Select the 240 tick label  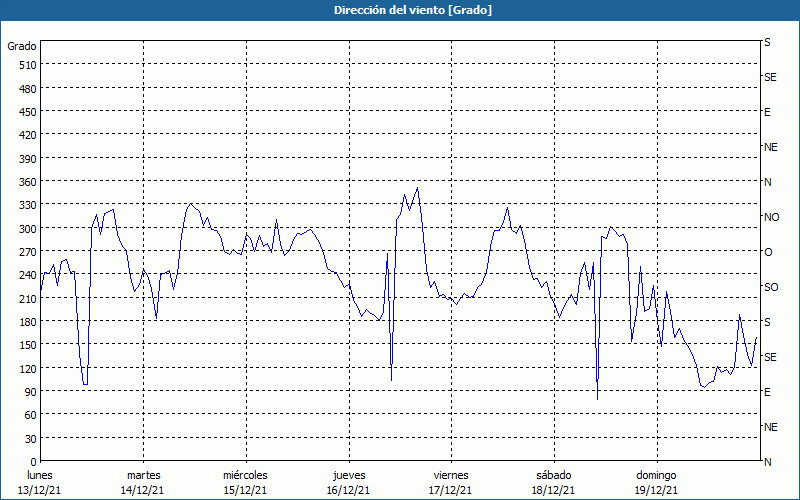pyautogui.click(x=28, y=276)
